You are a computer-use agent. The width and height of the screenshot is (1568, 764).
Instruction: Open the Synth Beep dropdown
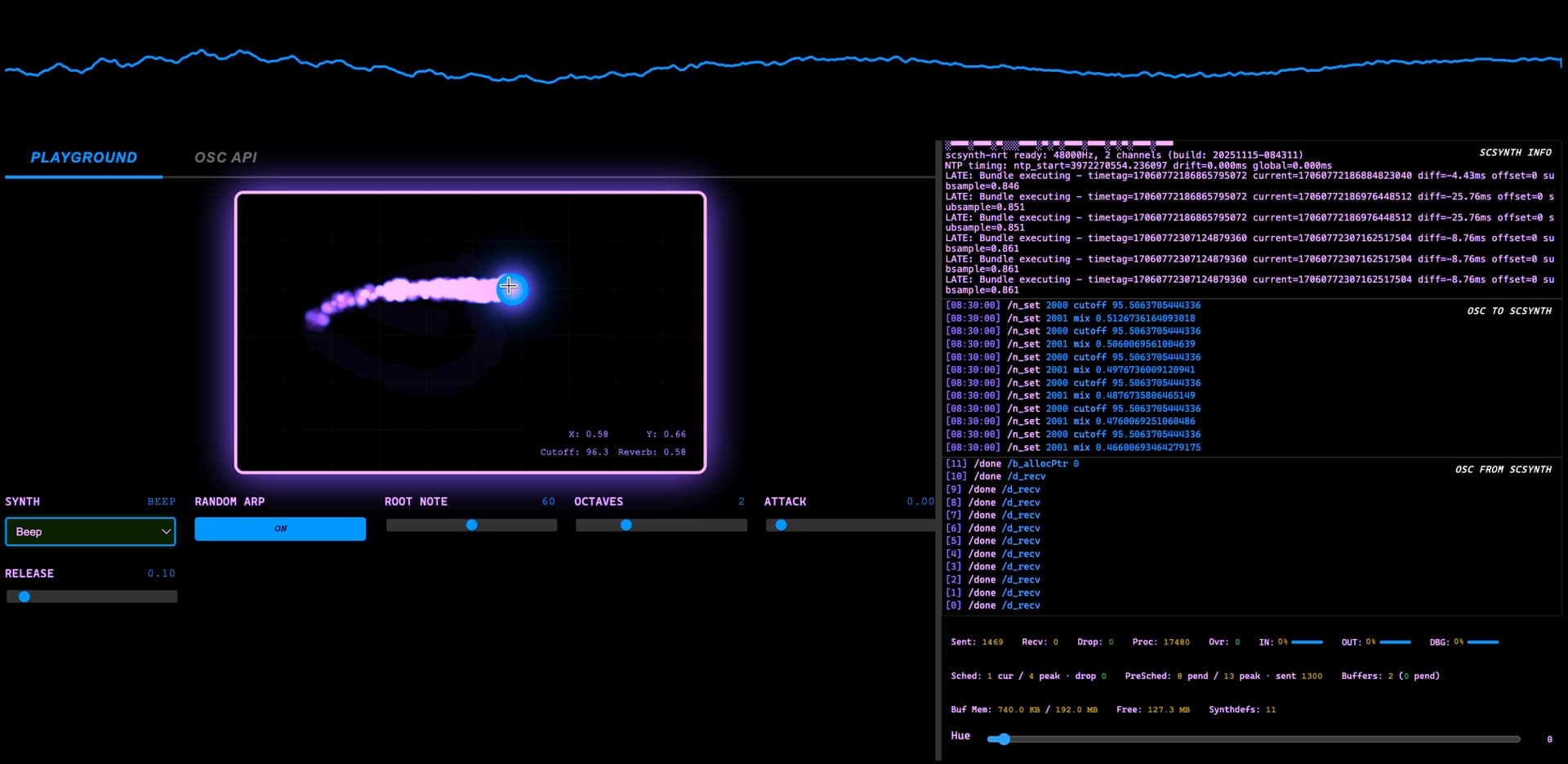[x=91, y=532]
